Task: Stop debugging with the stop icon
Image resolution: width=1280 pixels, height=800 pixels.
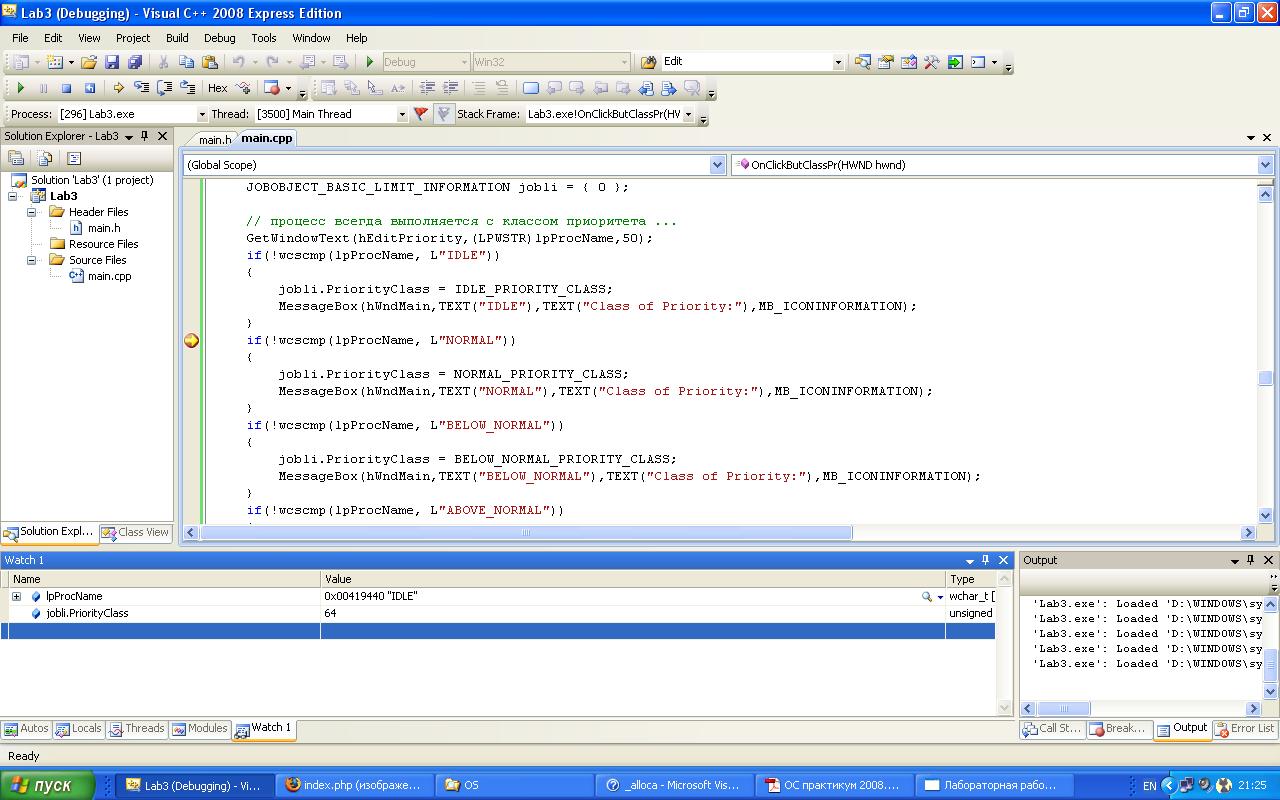Action: [x=66, y=88]
